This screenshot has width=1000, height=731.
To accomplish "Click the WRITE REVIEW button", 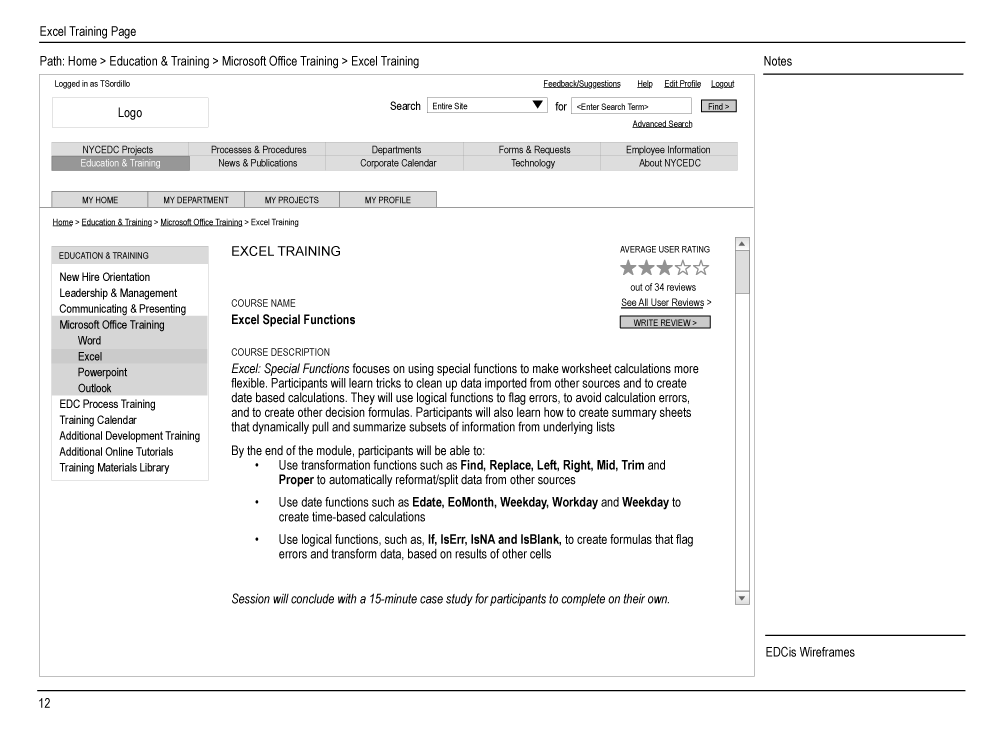I will click(663, 321).
